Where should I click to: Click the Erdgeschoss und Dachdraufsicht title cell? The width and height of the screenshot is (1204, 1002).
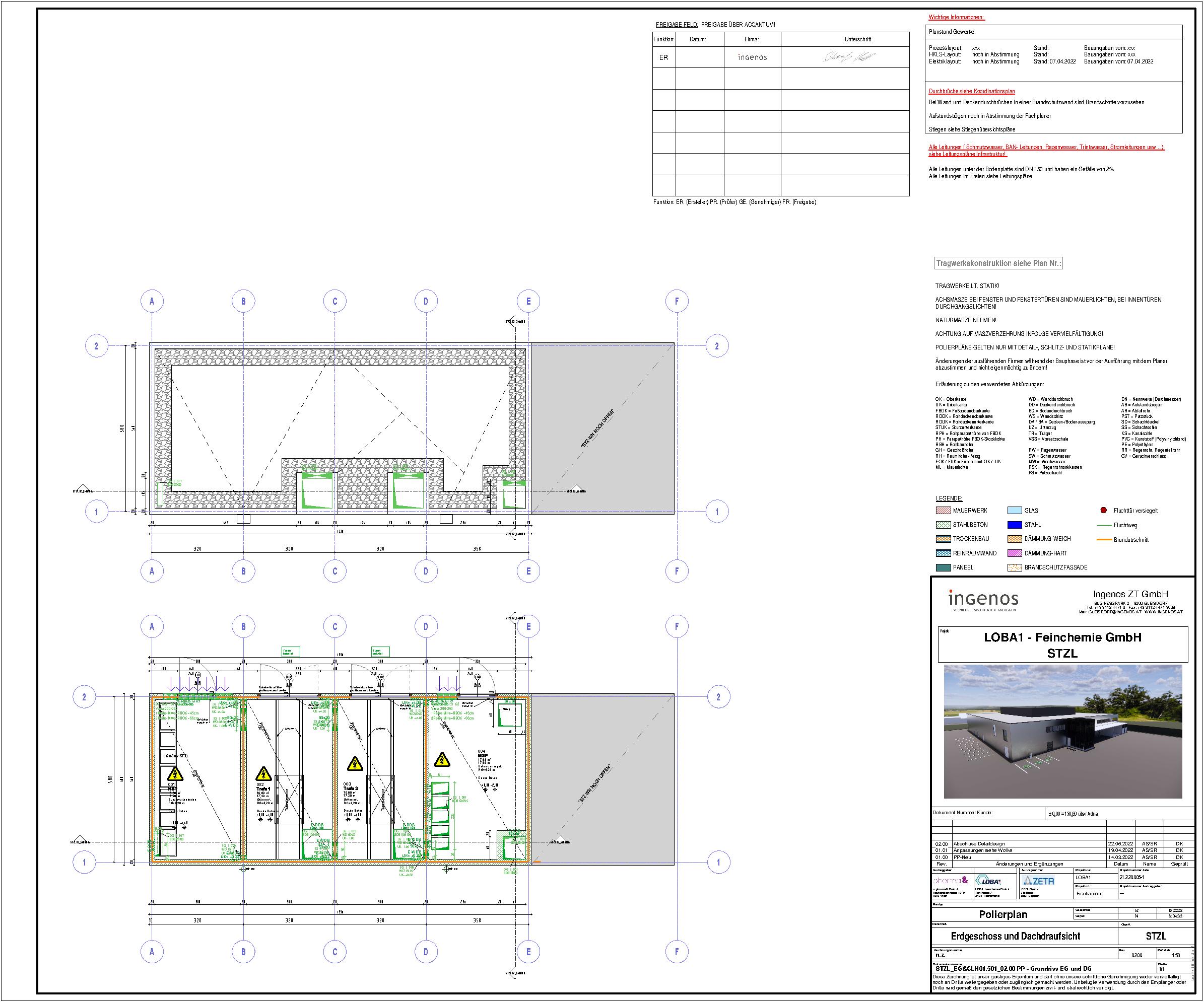pos(1016,936)
